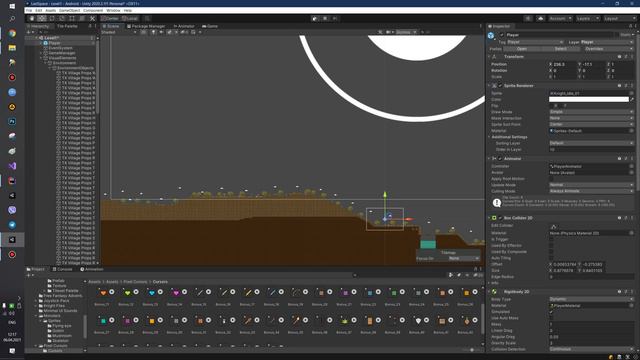
Task: Click the Hierarchy add (+) button
Action: click(x=29, y=32)
